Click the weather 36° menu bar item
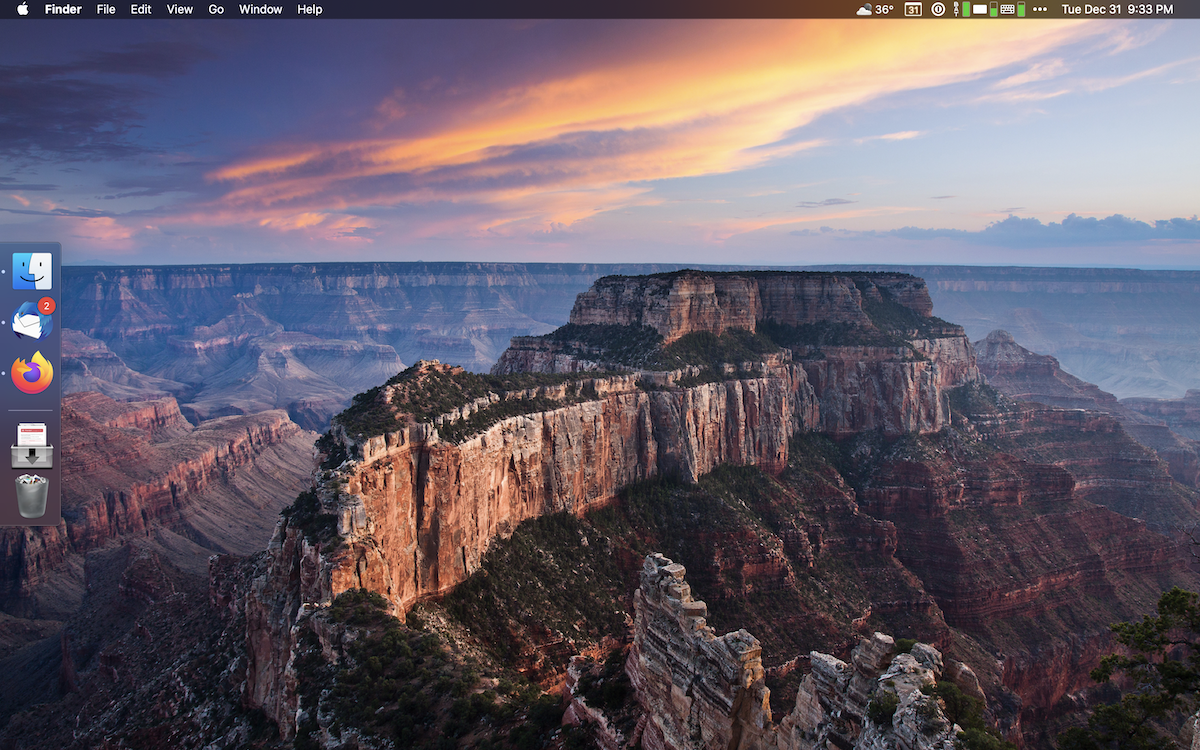The width and height of the screenshot is (1200, 750). tap(875, 9)
